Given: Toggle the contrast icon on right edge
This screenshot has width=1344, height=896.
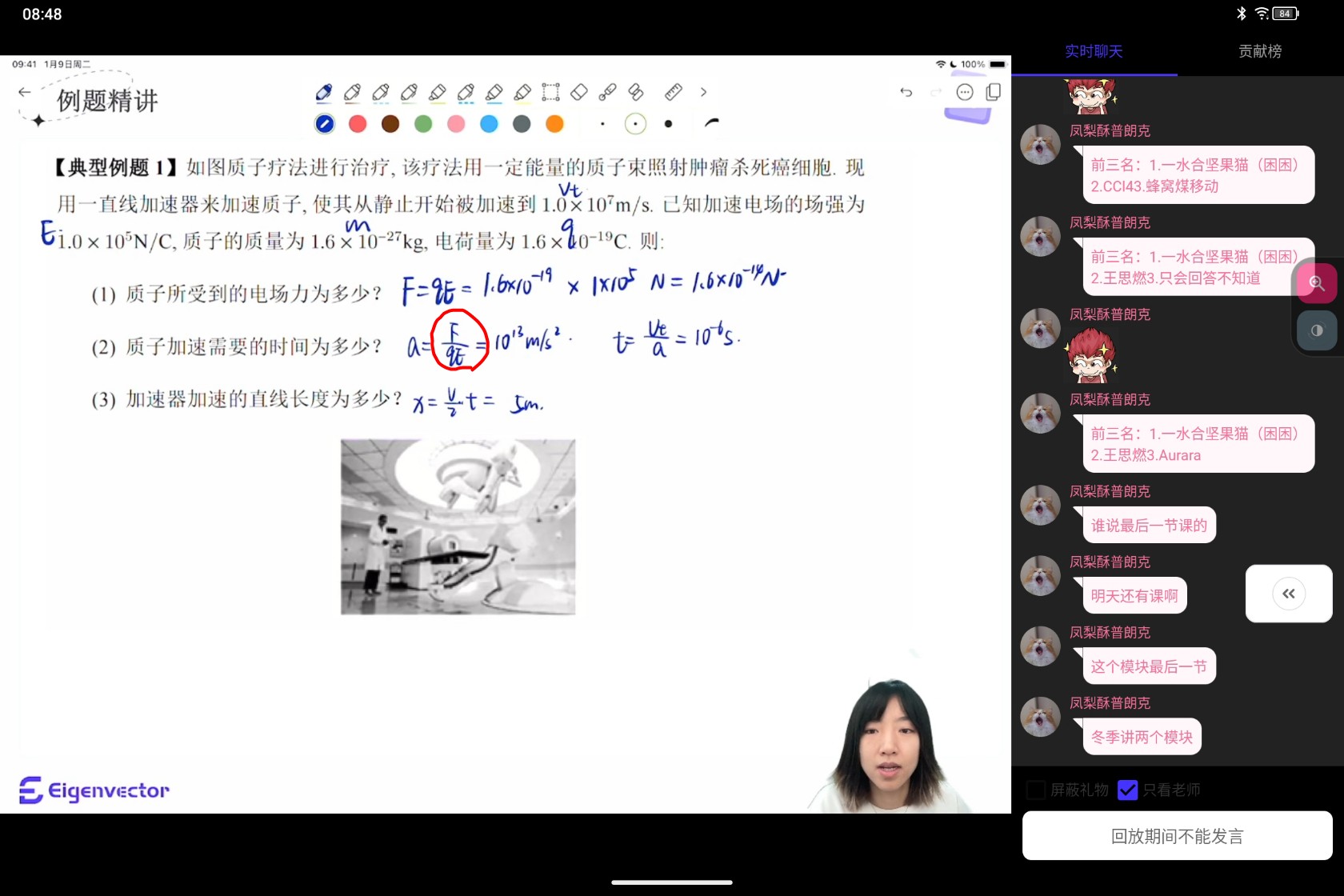Looking at the screenshot, I should (1317, 330).
